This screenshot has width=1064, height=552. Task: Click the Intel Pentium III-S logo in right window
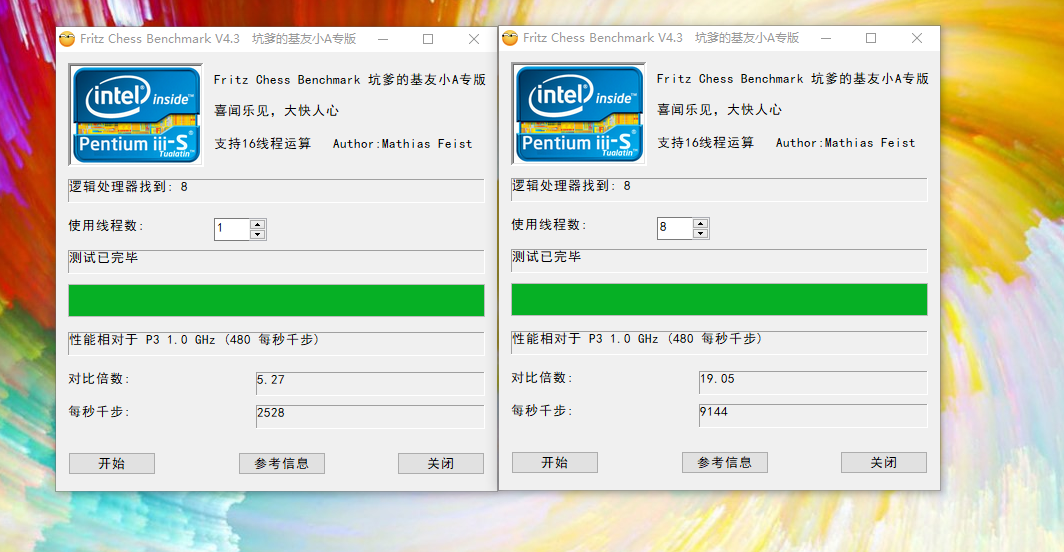pos(579,114)
